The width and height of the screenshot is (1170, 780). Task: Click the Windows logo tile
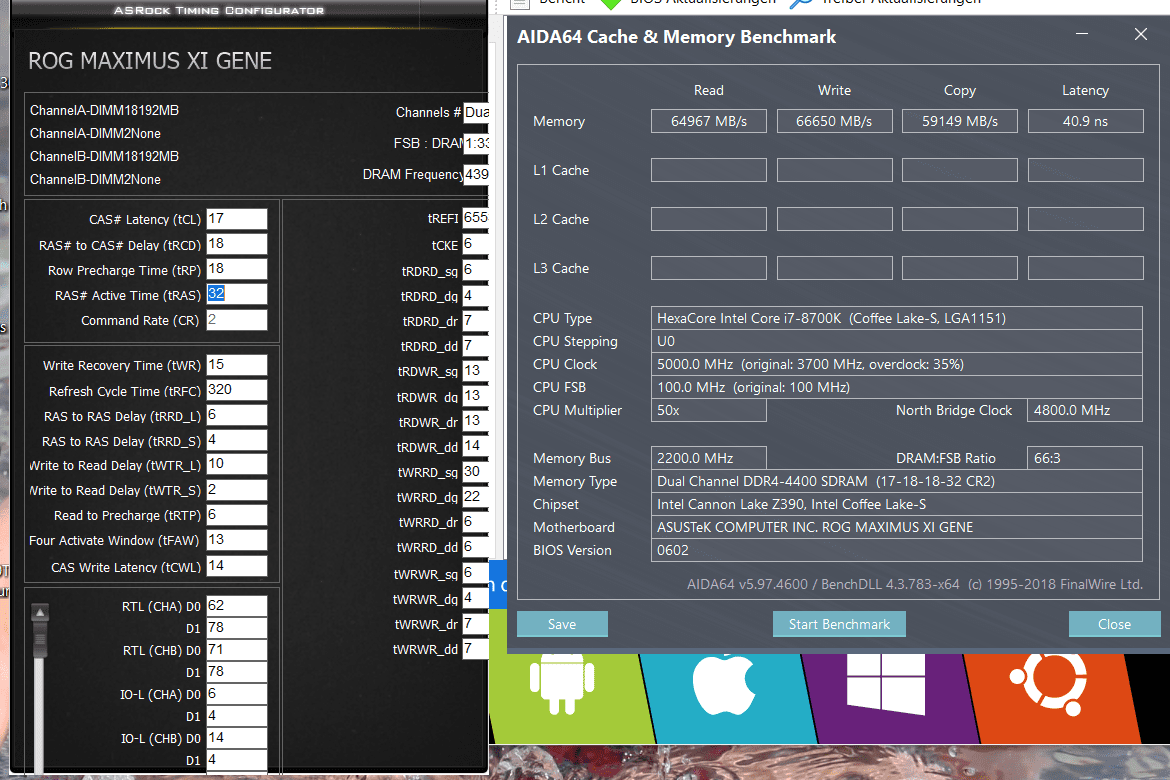886,683
